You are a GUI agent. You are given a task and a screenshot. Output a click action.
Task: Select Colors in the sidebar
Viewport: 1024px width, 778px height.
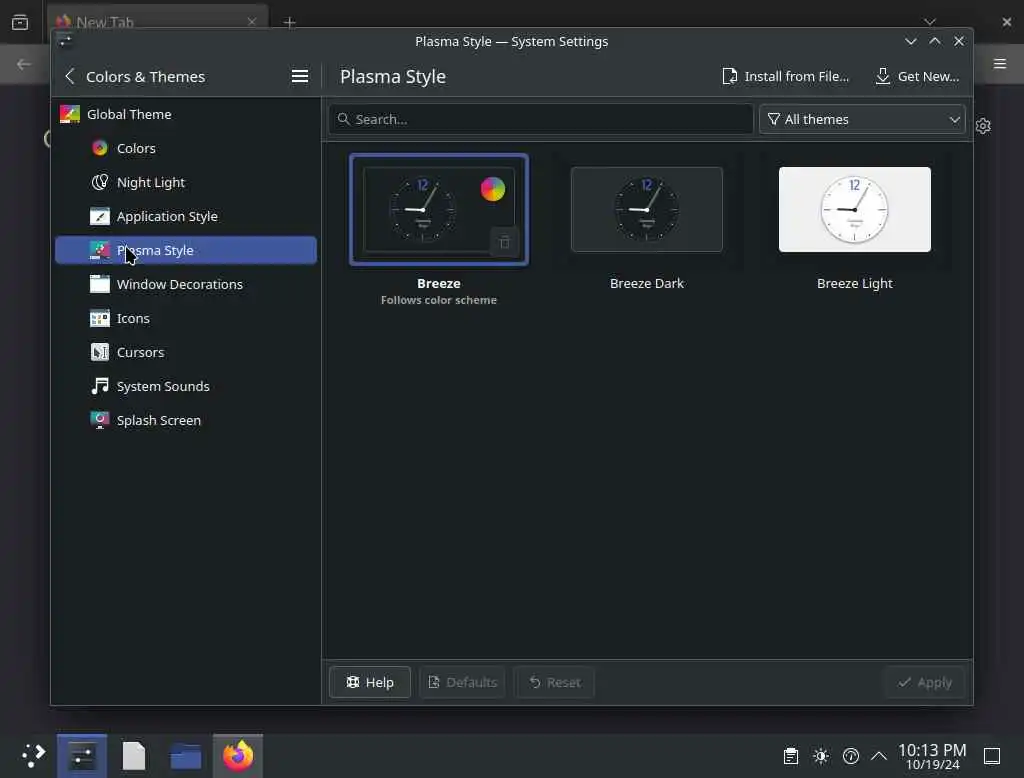pos(185,148)
